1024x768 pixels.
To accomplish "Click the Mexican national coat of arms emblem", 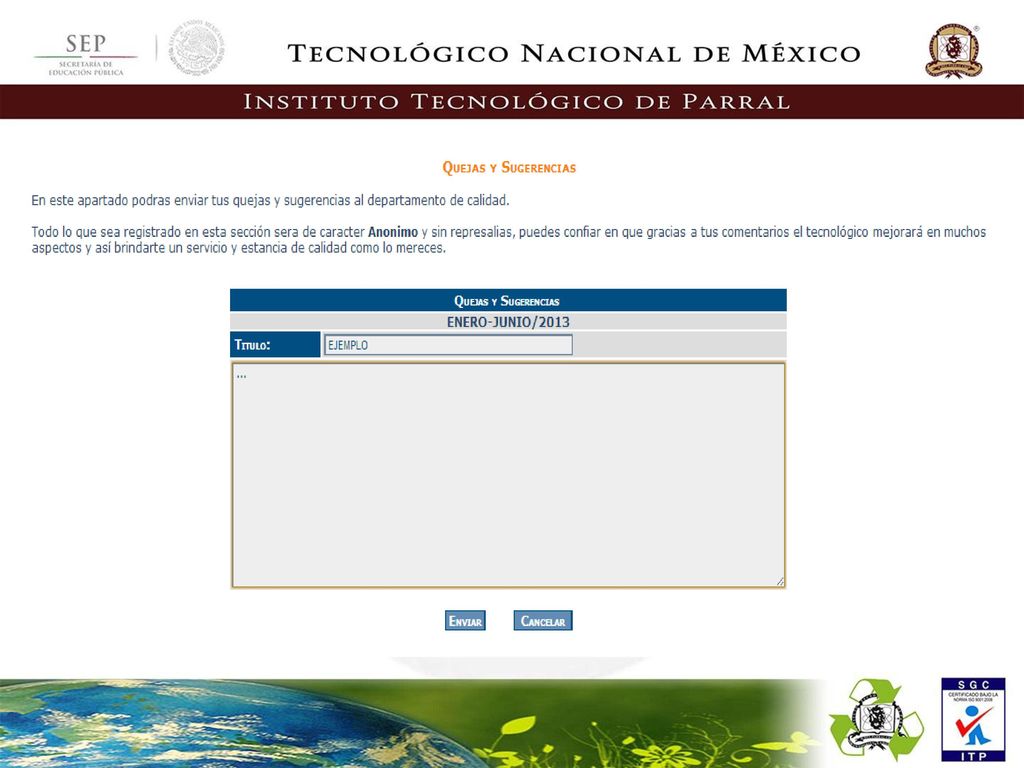I will 197,48.
